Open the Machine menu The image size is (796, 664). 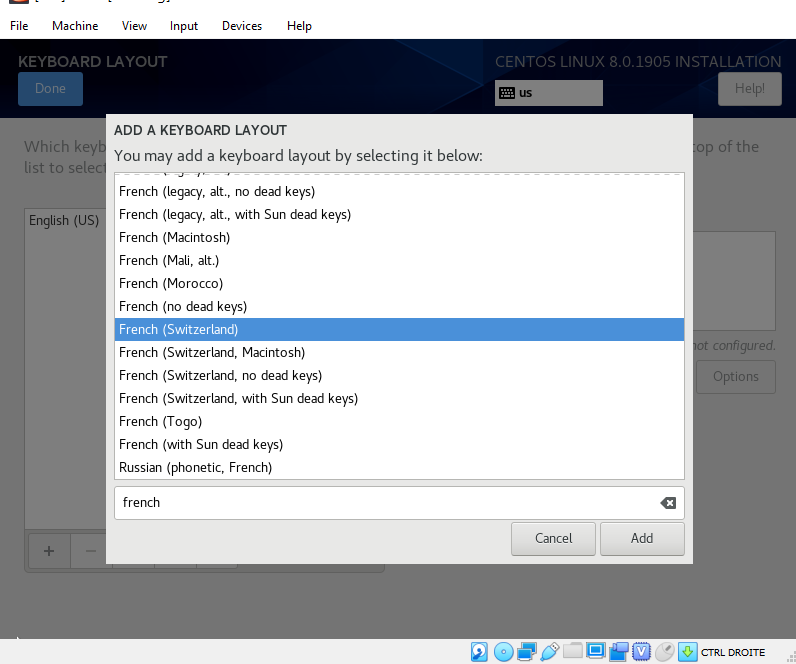pos(75,25)
